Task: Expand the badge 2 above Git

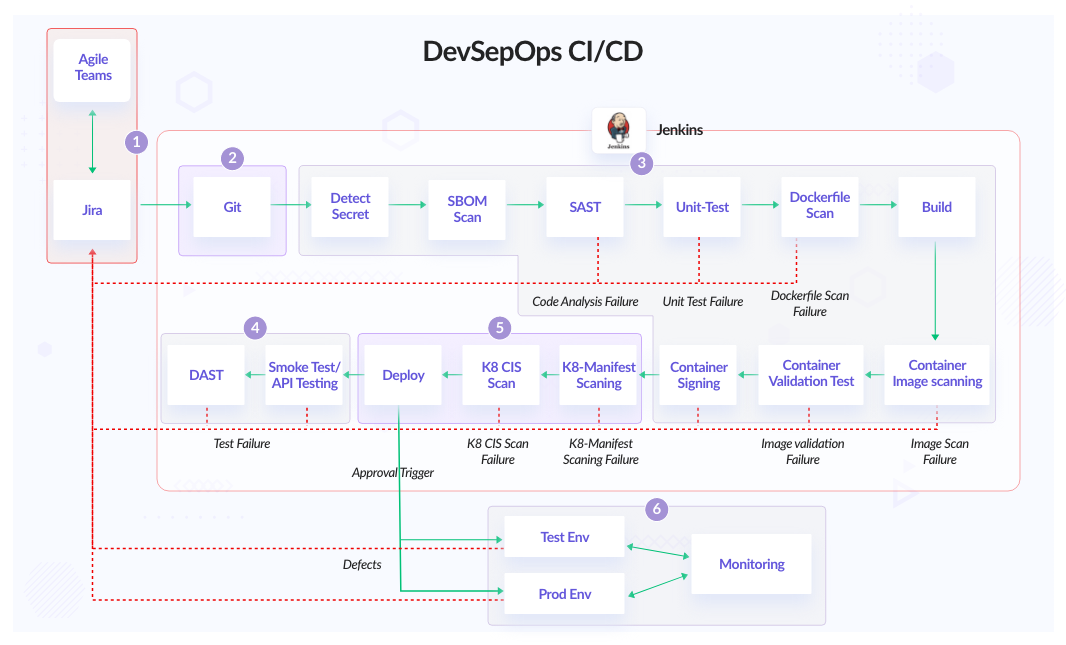Action: [232, 158]
